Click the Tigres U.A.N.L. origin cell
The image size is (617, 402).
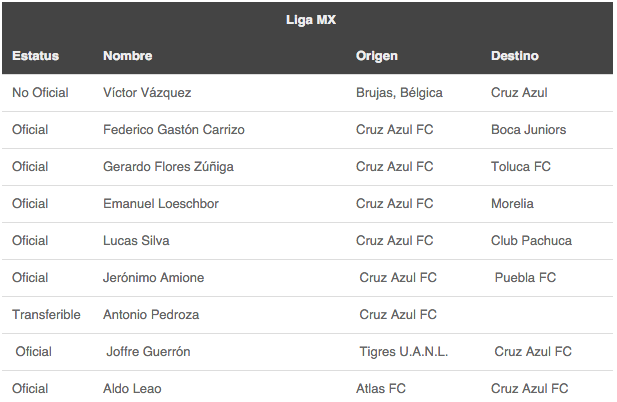point(403,352)
